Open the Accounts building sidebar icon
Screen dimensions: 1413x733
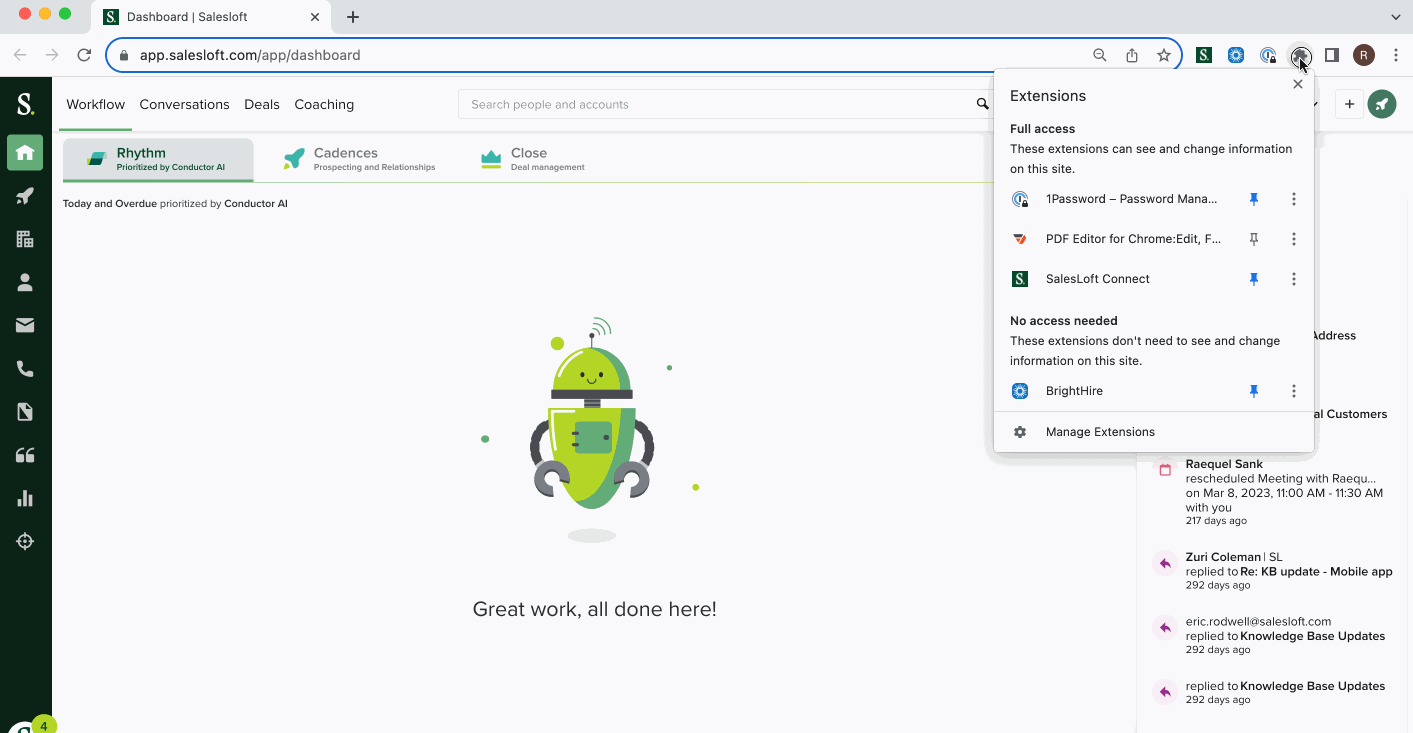(x=25, y=239)
